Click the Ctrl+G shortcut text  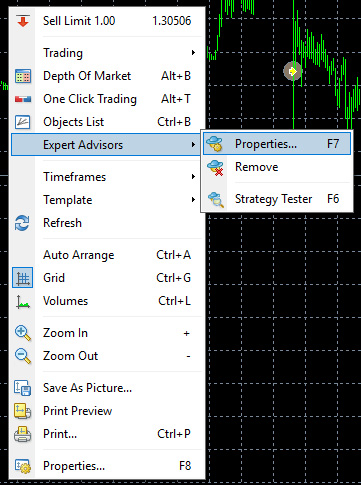(174, 278)
